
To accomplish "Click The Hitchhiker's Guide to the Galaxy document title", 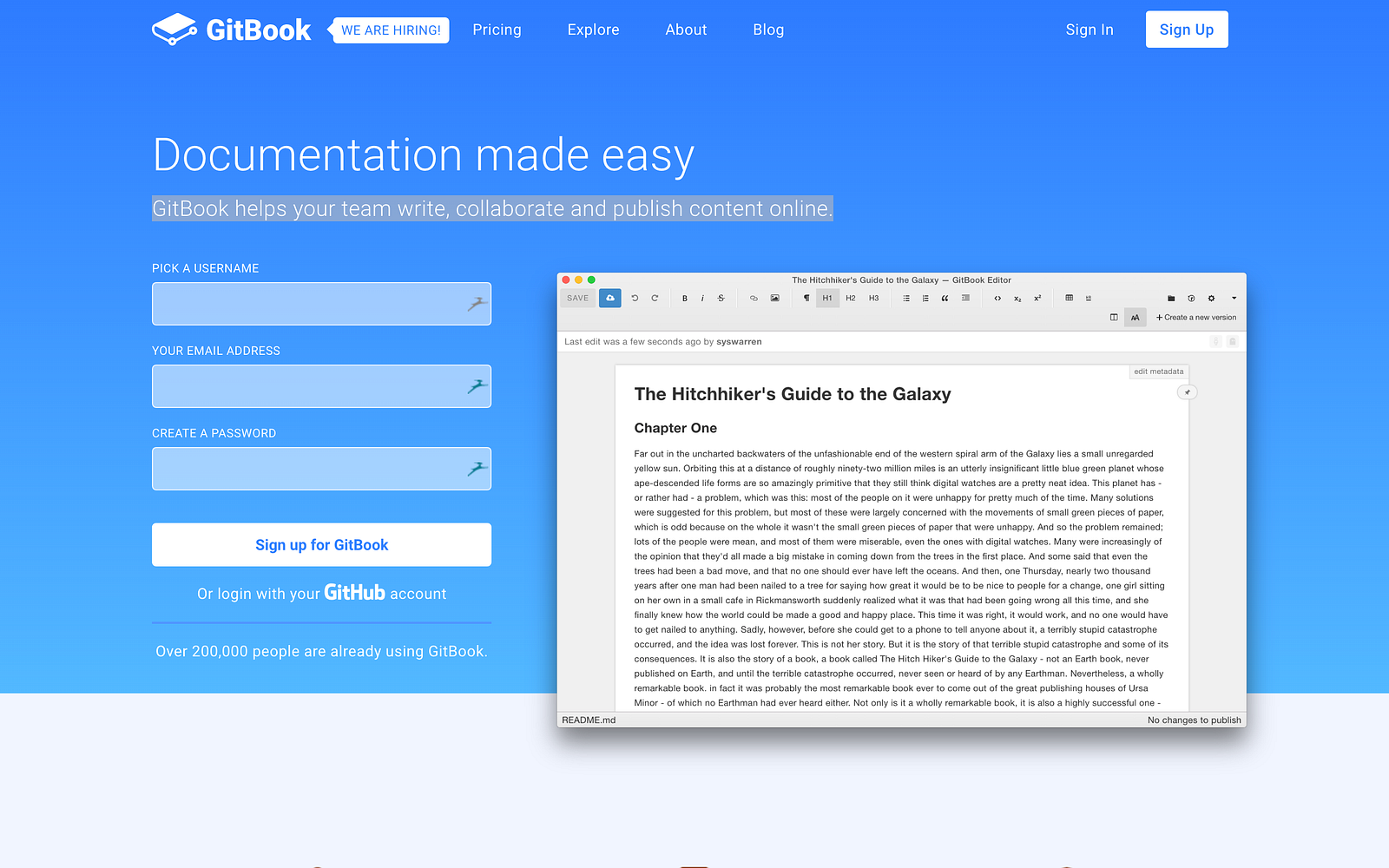I will click(x=793, y=394).
